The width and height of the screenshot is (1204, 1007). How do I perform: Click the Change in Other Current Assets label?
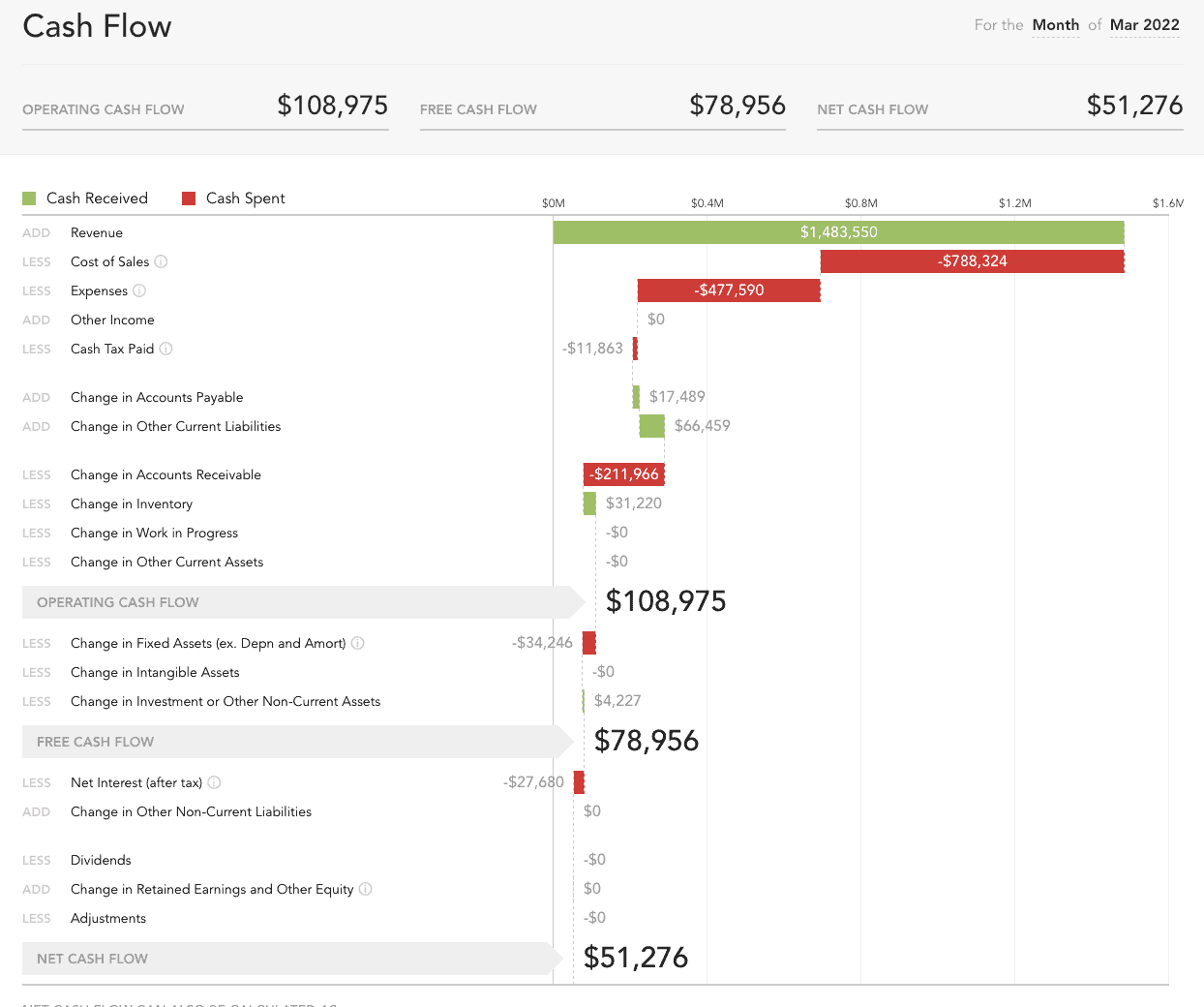pos(166,563)
